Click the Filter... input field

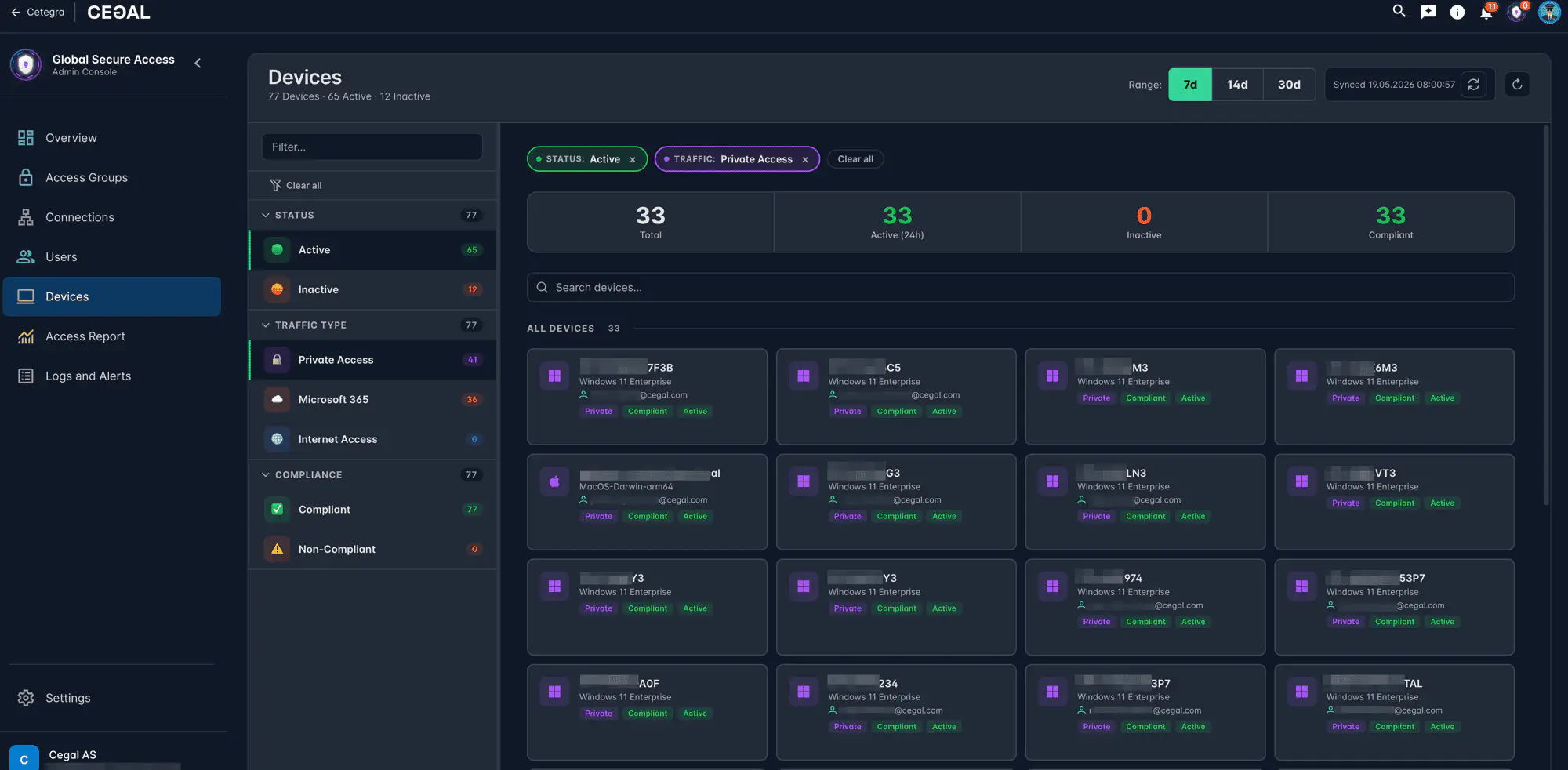pyautogui.click(x=372, y=147)
